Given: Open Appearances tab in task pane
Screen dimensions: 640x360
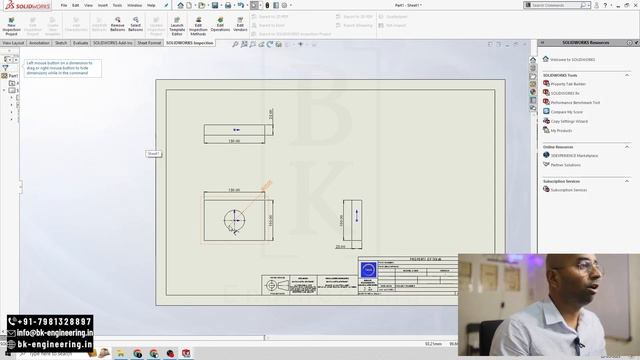Looking at the screenshot, I should pyautogui.click(x=533, y=92).
